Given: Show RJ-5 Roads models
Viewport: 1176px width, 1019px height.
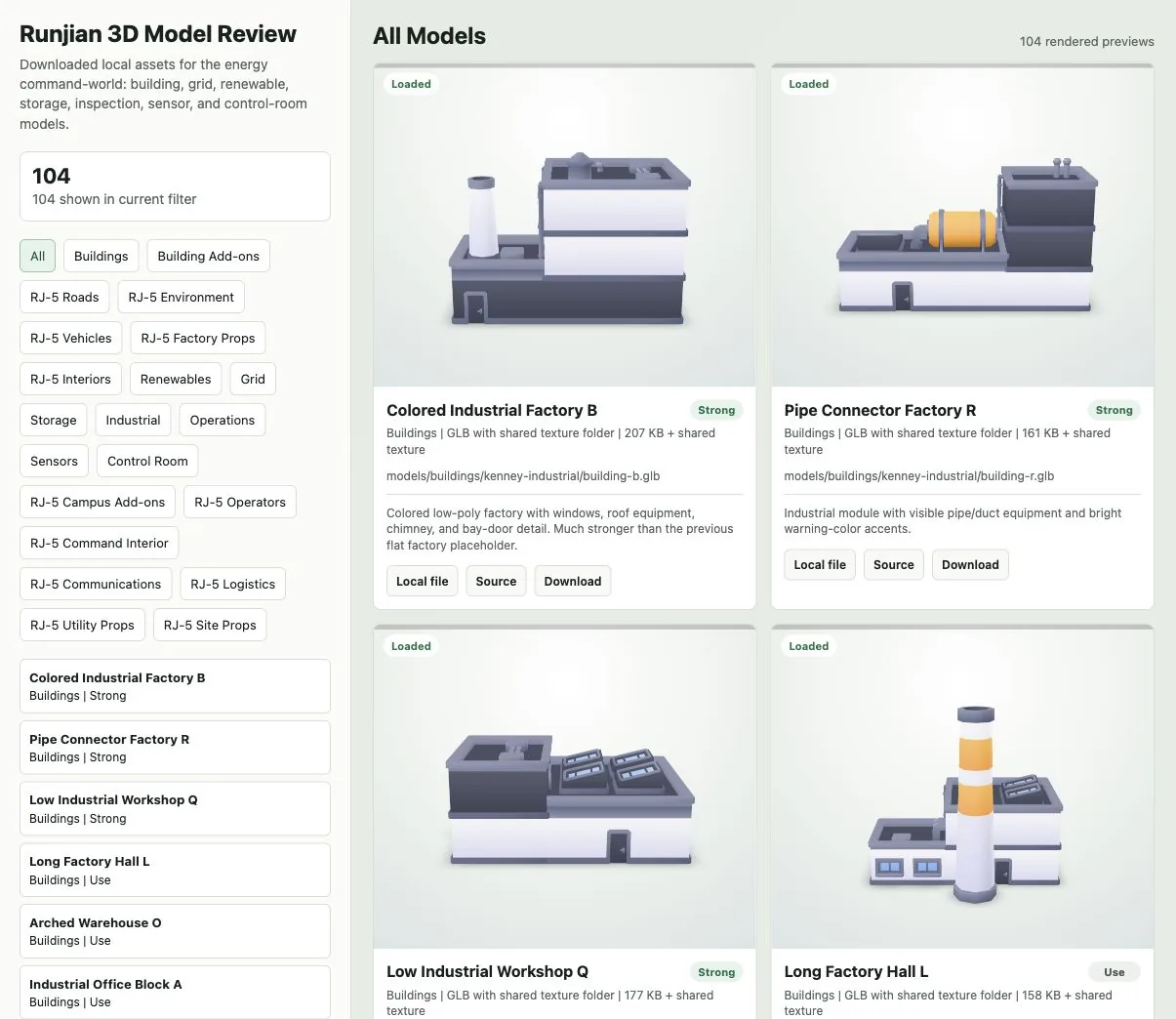Looking at the screenshot, I should [64, 297].
